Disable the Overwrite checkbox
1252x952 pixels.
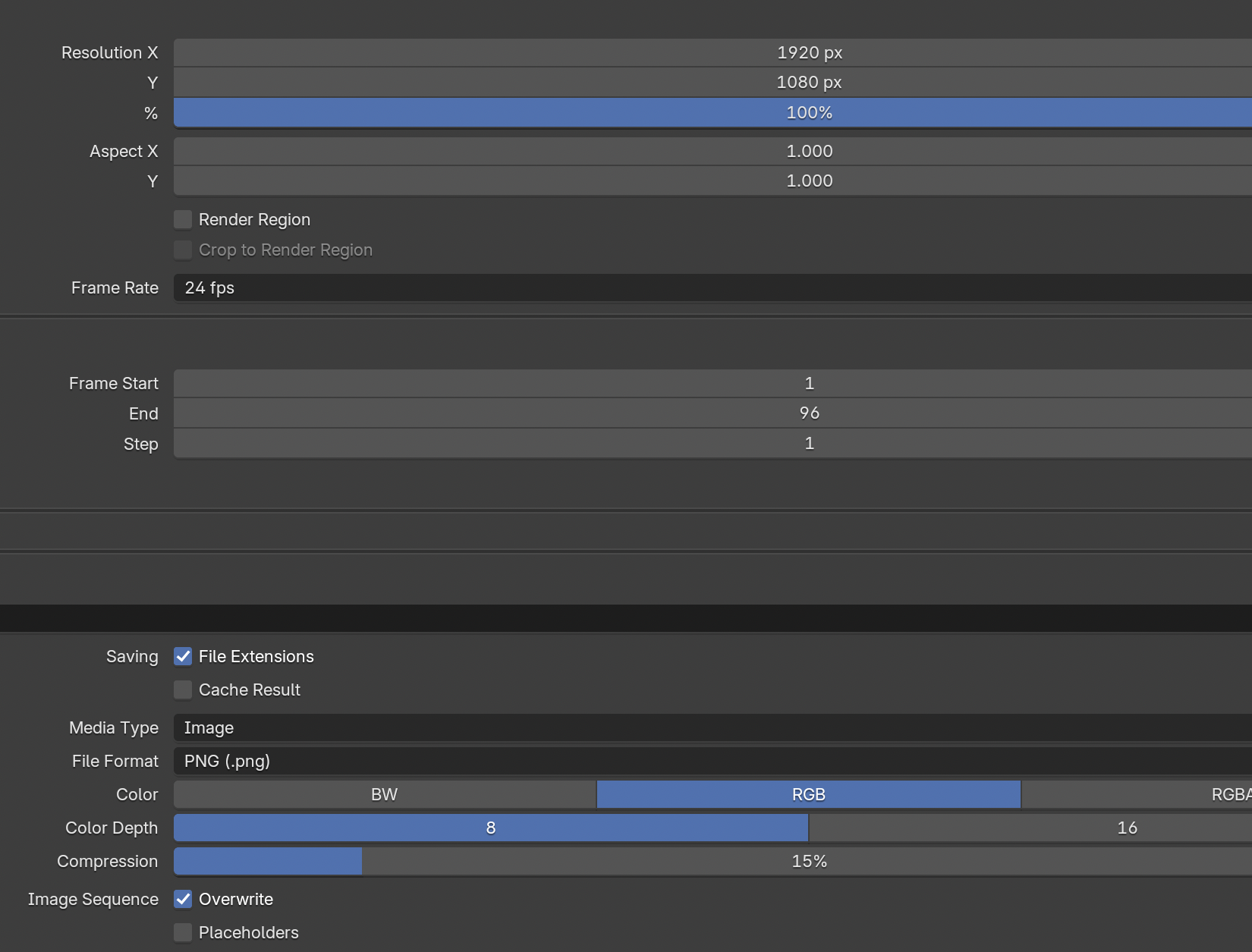(183, 899)
